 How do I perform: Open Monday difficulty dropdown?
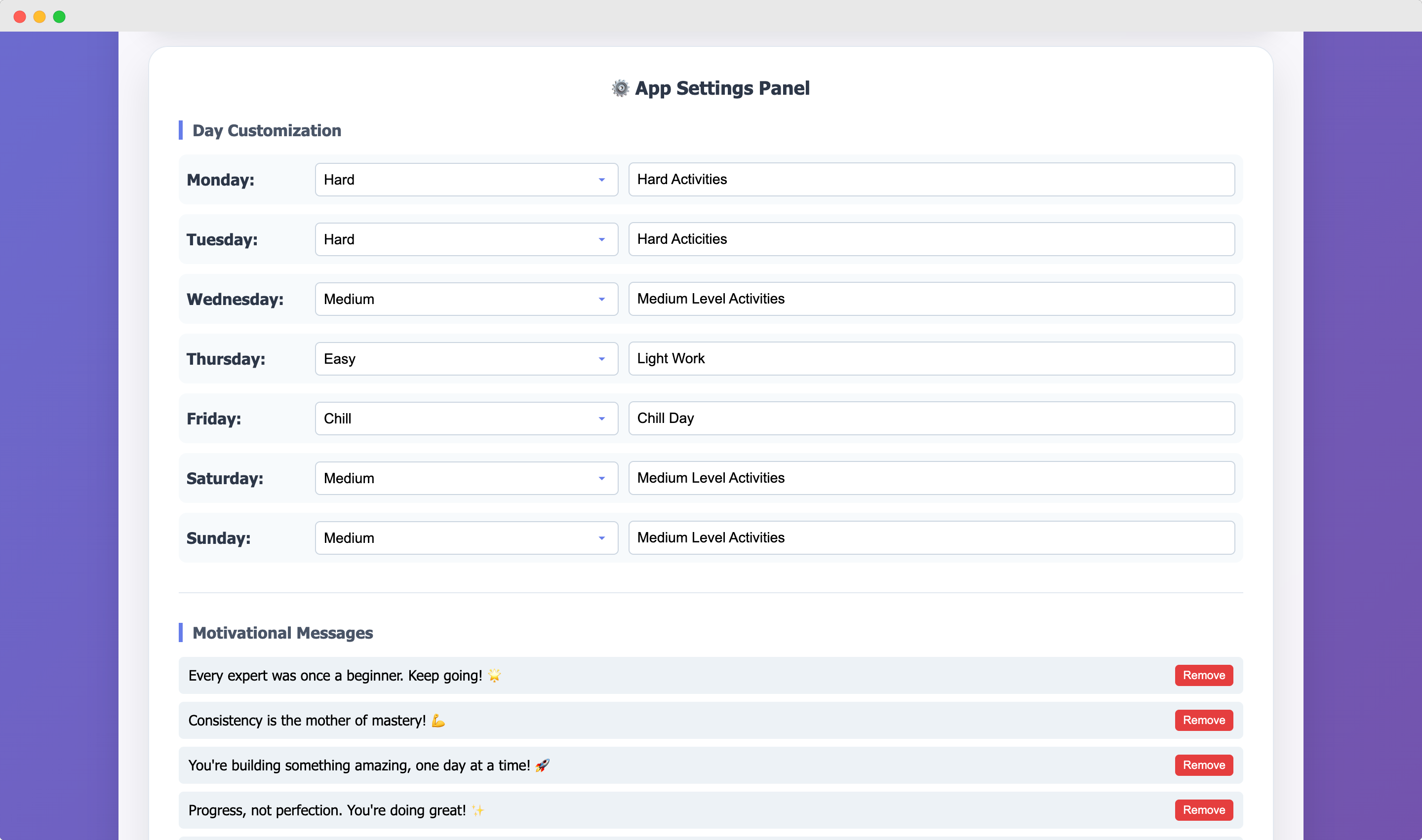click(466, 180)
